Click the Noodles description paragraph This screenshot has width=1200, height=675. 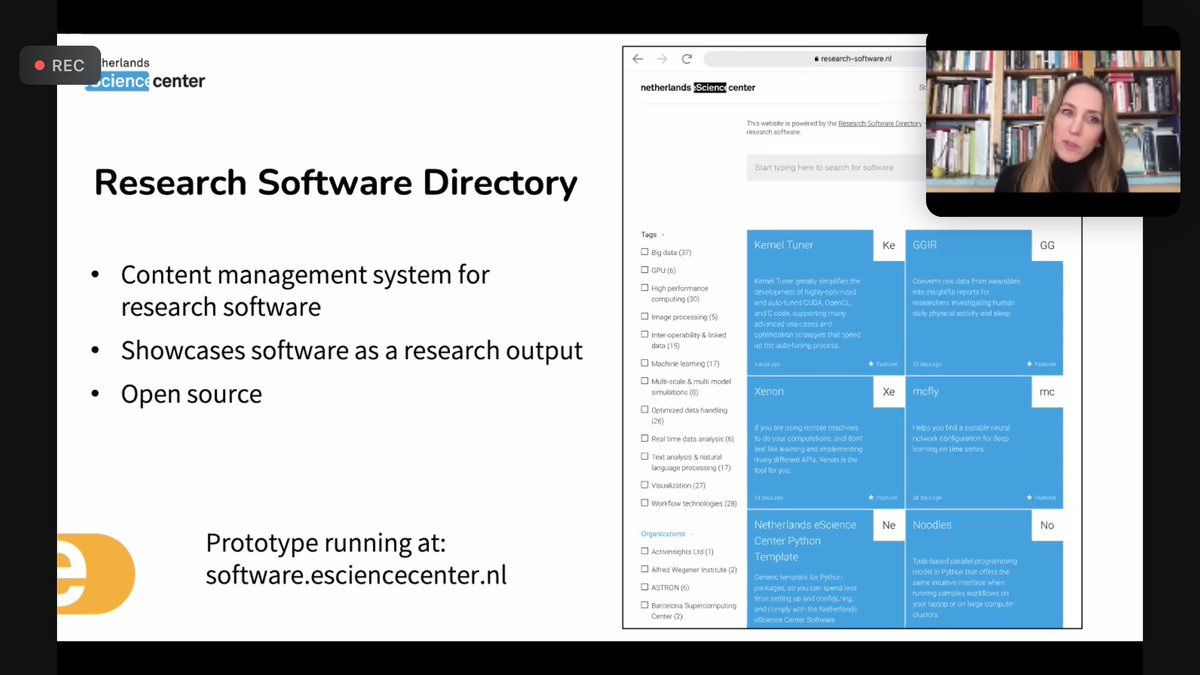[965, 590]
